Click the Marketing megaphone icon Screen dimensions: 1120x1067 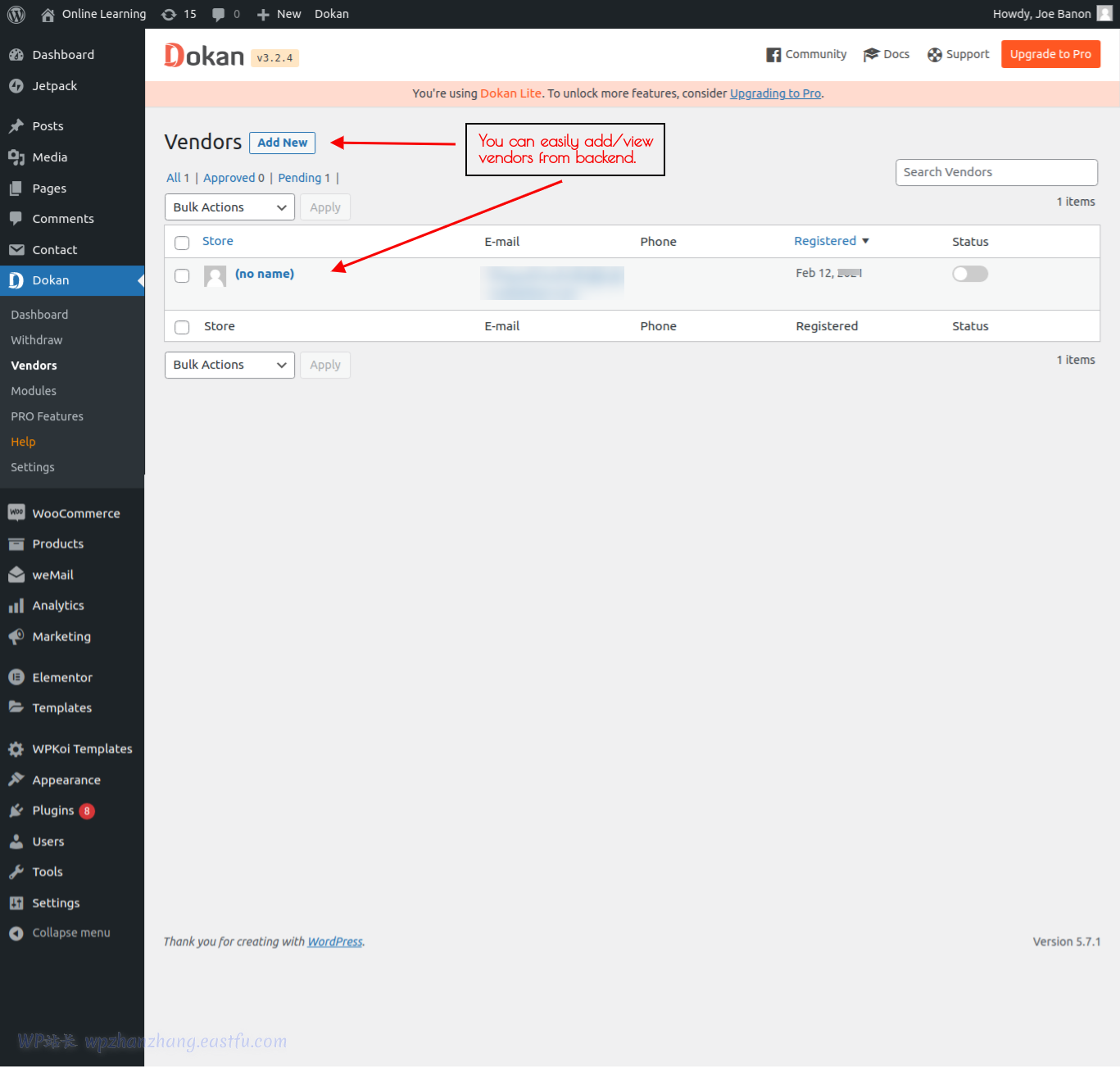click(x=16, y=637)
